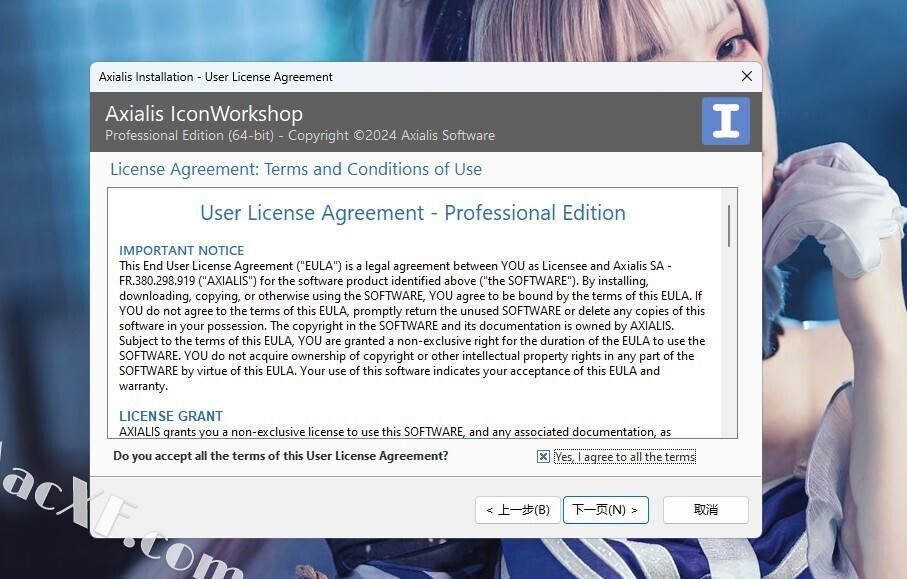Click the Axialis IconWorkshop logo icon
The width and height of the screenshot is (907, 579).
click(725, 121)
